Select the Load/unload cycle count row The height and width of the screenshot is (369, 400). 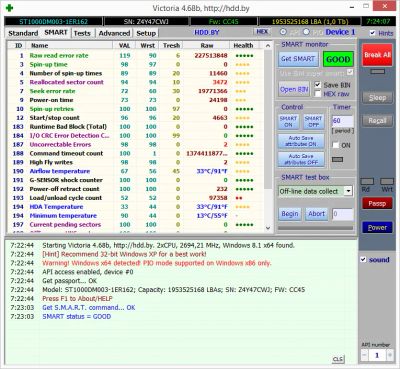click(x=135, y=198)
